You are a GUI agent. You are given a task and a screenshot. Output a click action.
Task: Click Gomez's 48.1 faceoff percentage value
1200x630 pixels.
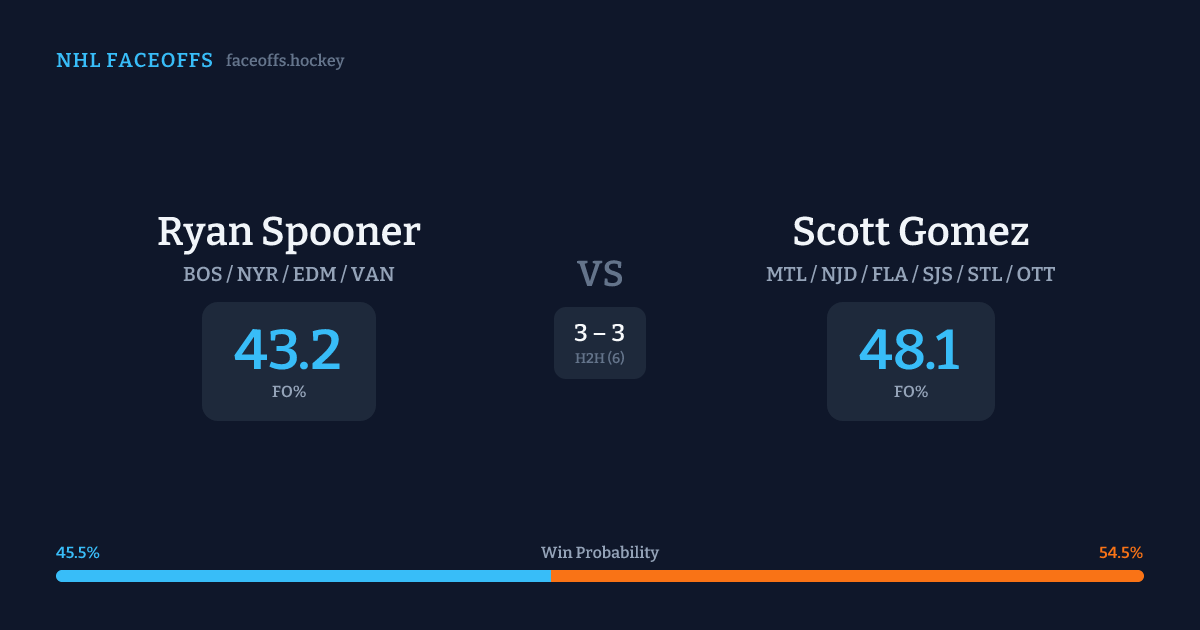pos(910,350)
